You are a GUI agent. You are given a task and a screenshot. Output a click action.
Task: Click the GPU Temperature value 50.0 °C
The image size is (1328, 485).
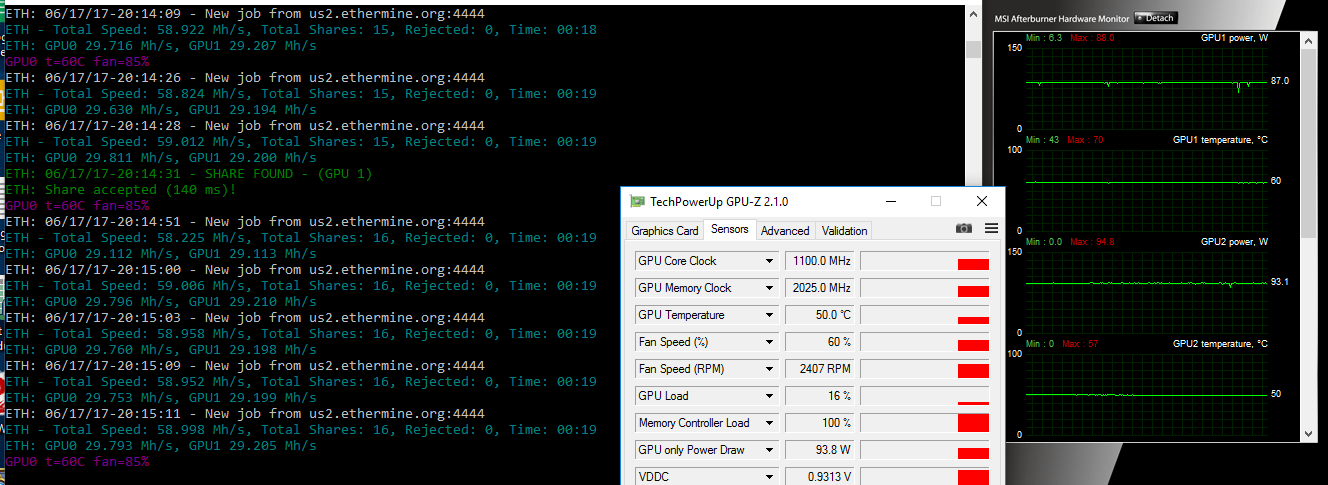[x=820, y=315]
